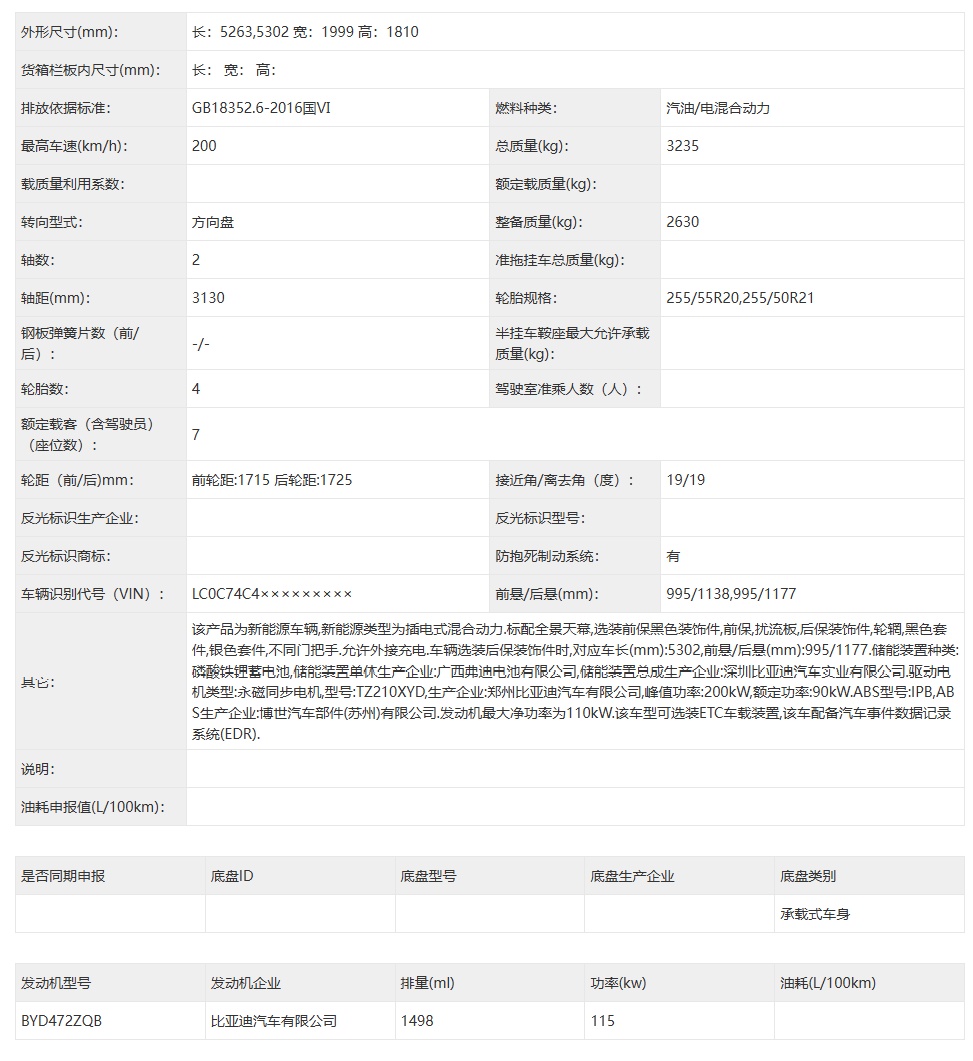
Task: Select the 其它 remarks paragraph text
Action: click(575, 681)
